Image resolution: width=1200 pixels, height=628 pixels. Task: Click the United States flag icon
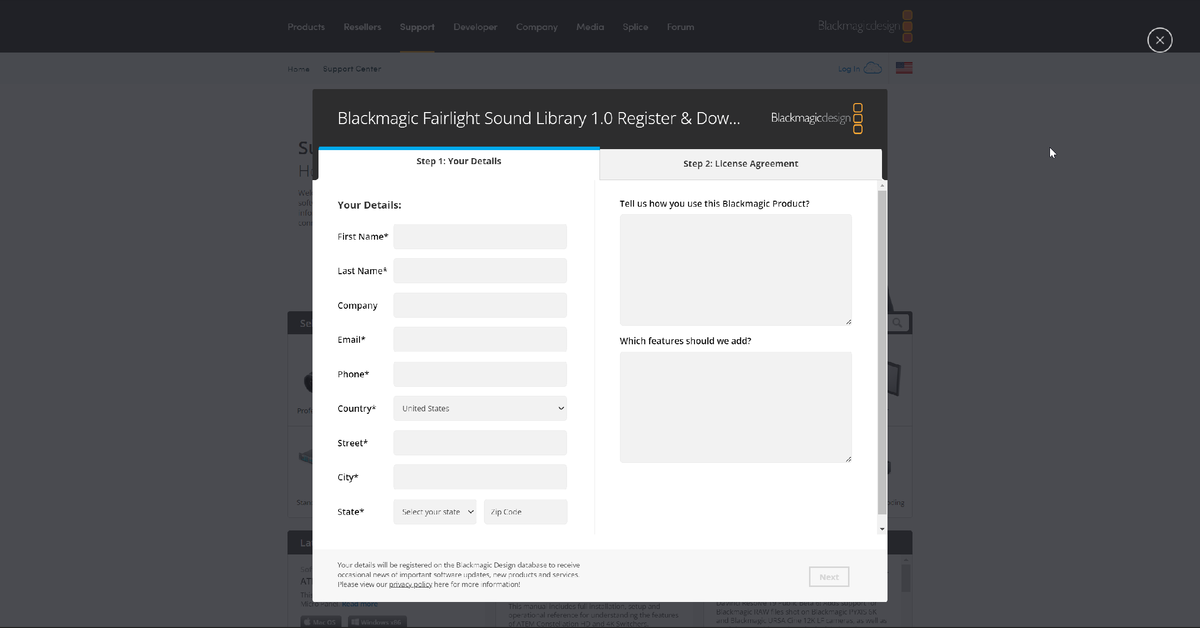pos(904,68)
